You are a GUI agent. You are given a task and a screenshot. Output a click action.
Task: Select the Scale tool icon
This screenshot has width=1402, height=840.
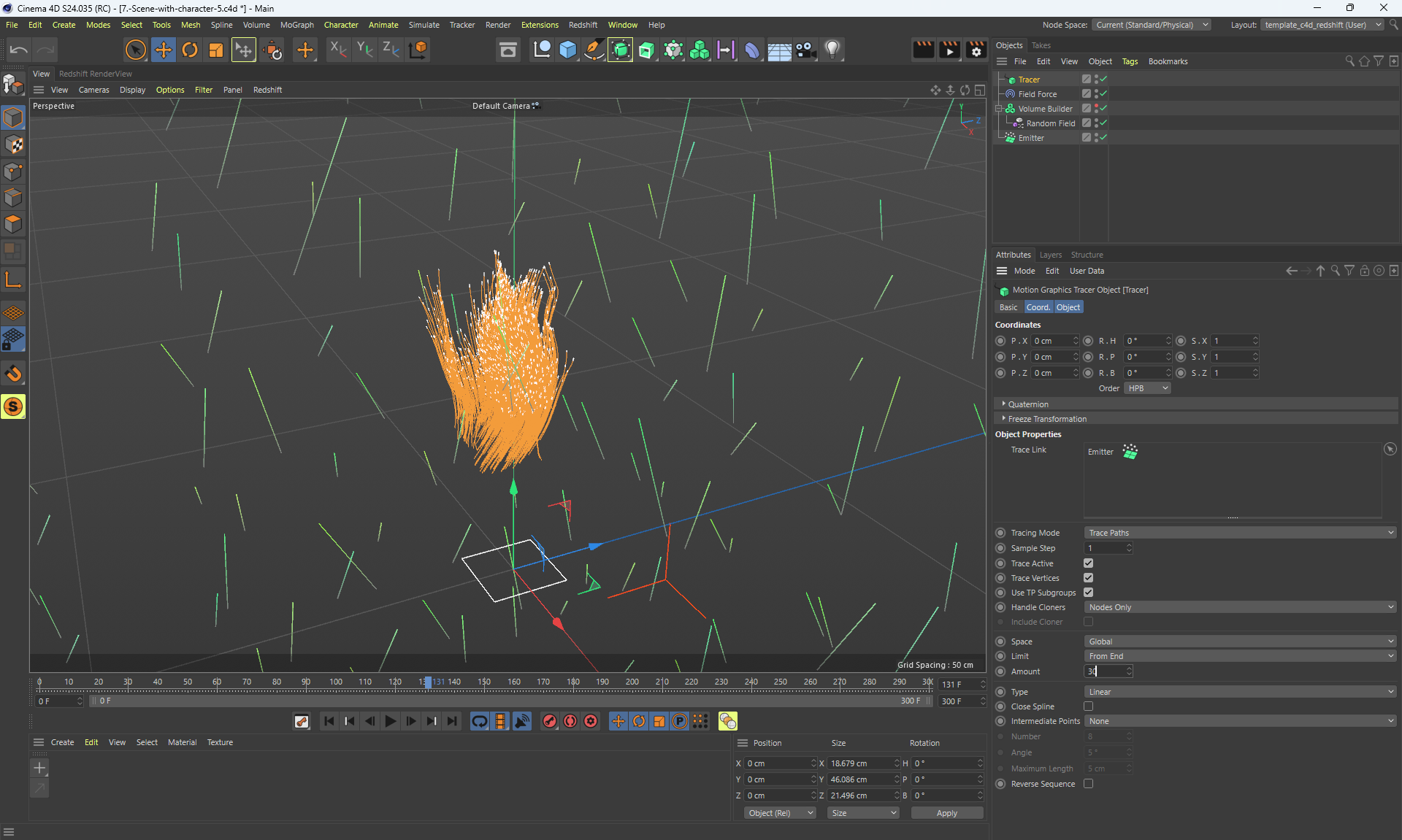(216, 50)
